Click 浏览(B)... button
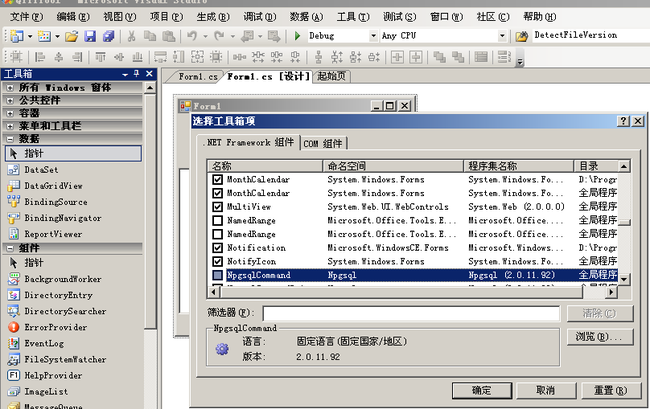The image size is (650, 409). 599,337
